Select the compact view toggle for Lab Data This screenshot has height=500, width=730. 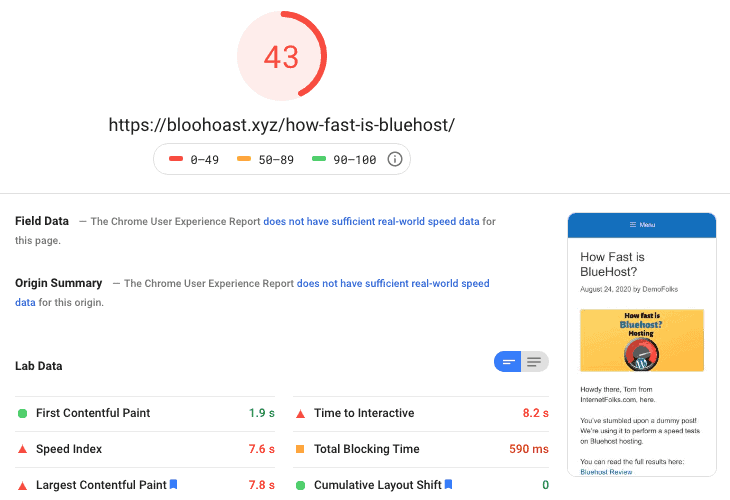click(508, 362)
